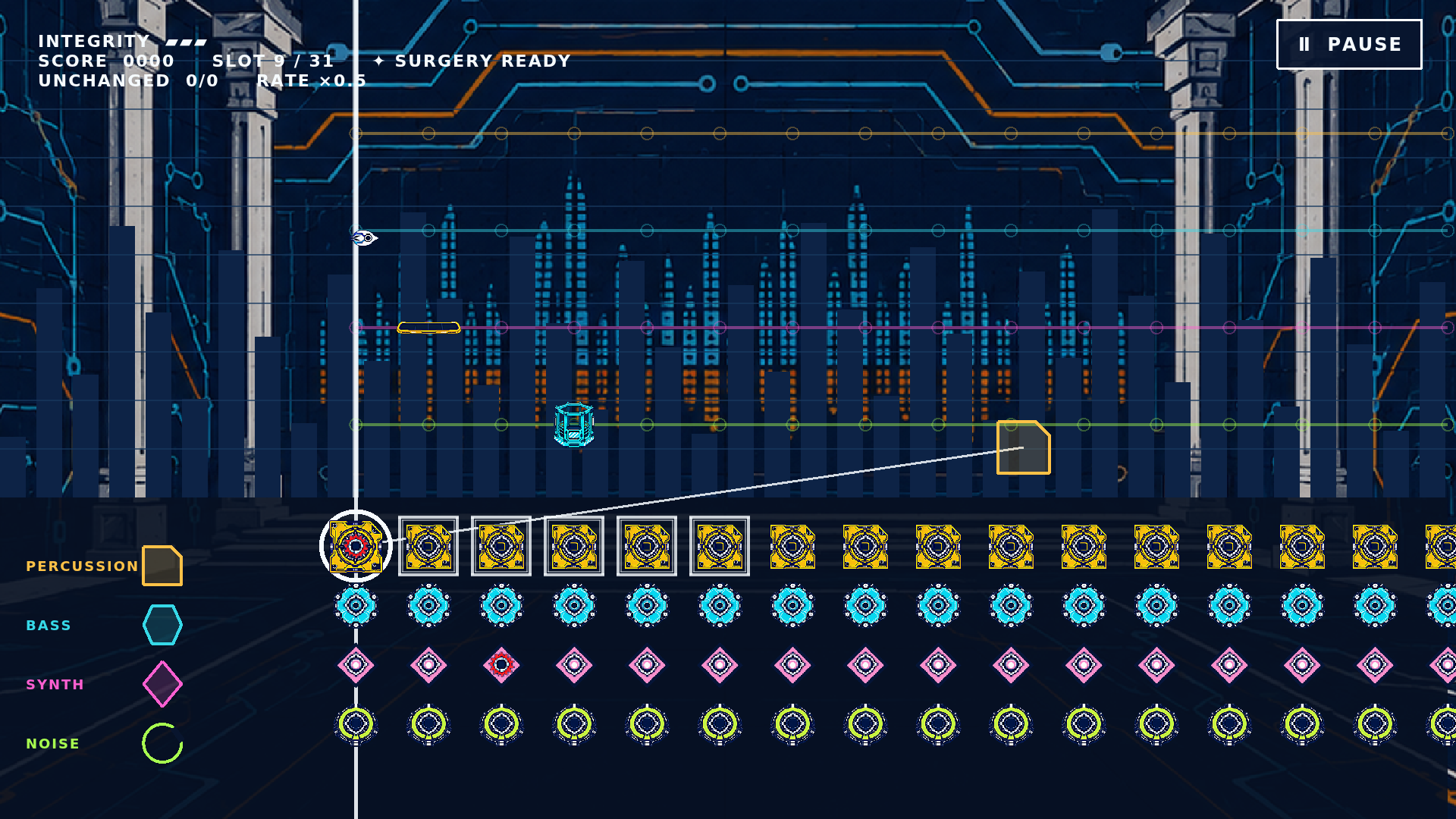The width and height of the screenshot is (1456, 819).
Task: Click the third noise ring step cell
Action: click(x=501, y=724)
